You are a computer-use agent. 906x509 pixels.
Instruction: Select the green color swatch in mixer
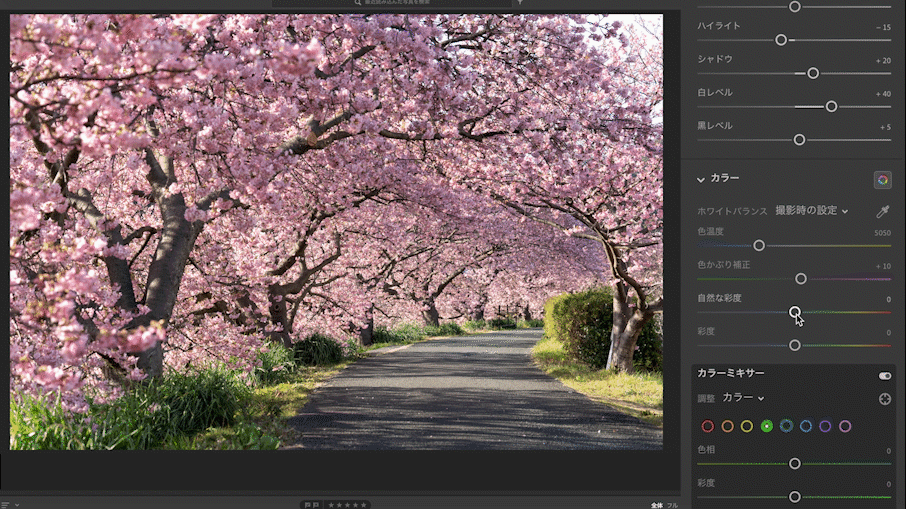tap(767, 426)
